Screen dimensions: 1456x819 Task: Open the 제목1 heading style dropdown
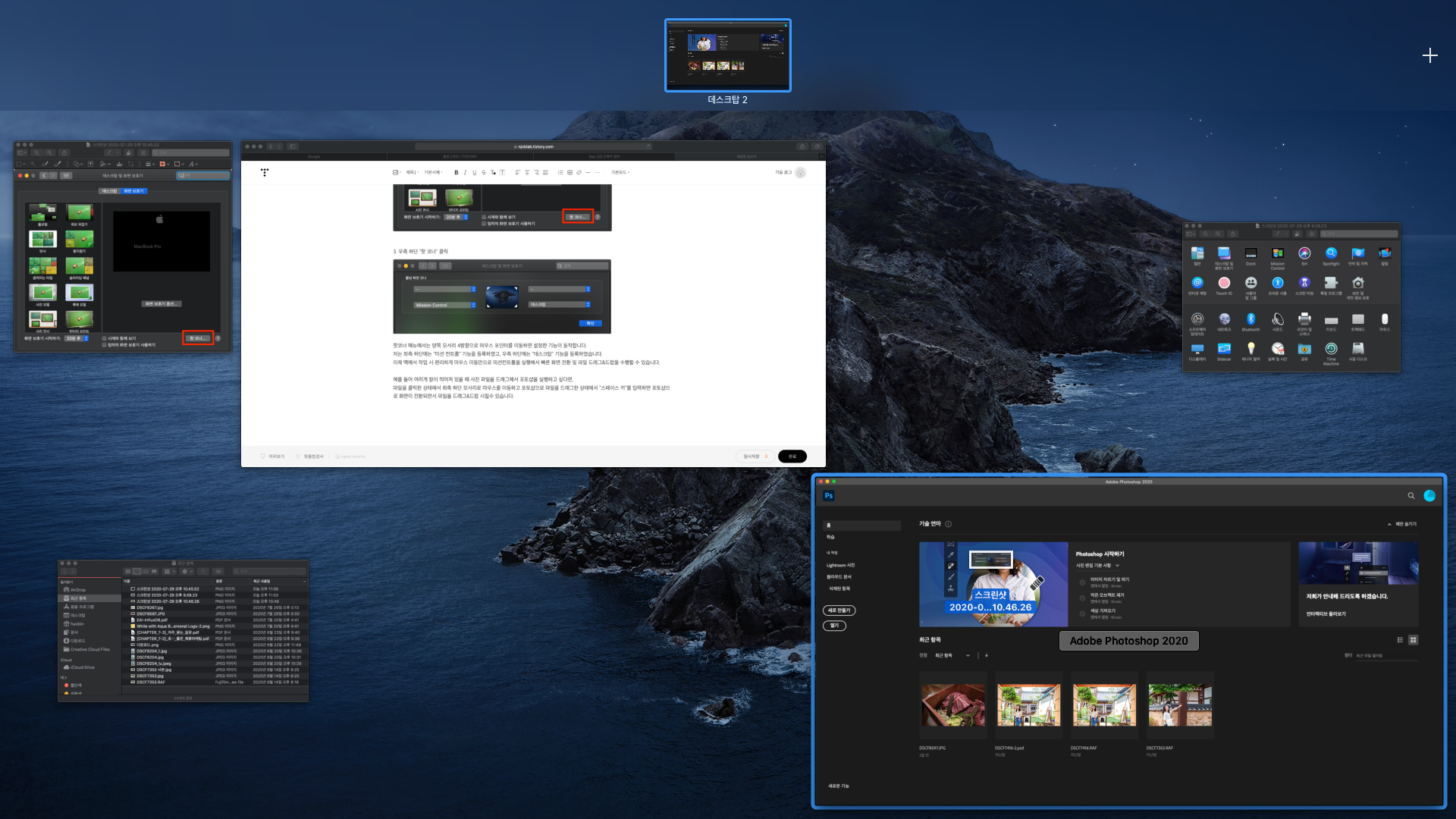point(412,173)
